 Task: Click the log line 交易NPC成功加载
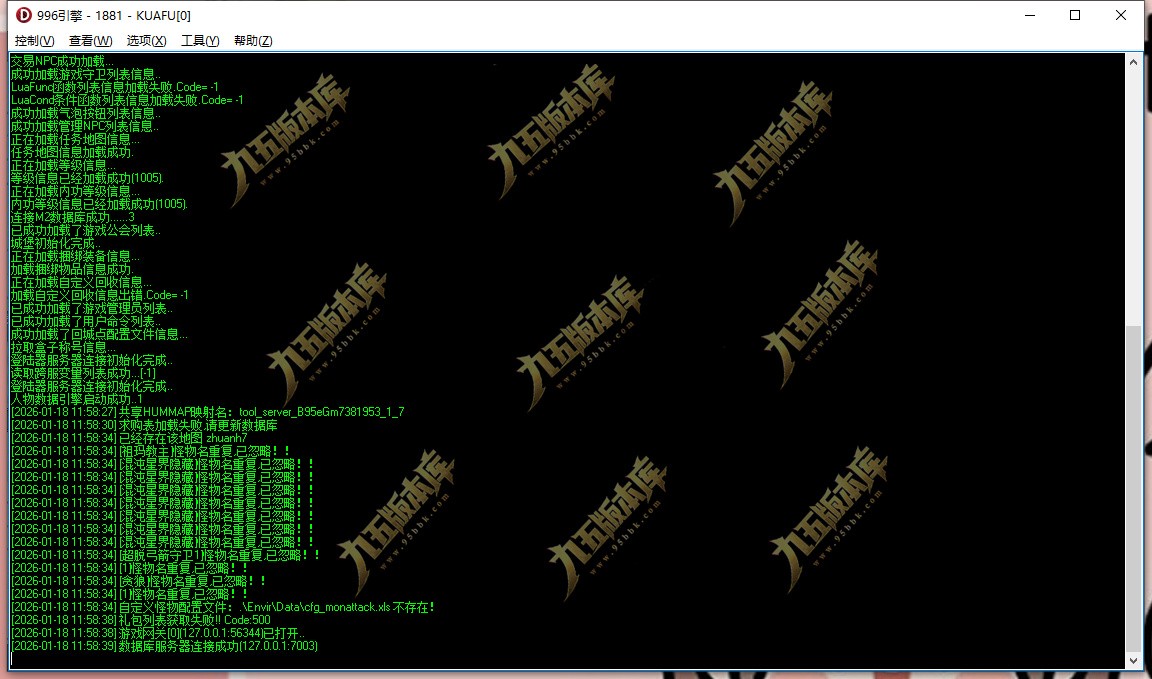coord(62,61)
